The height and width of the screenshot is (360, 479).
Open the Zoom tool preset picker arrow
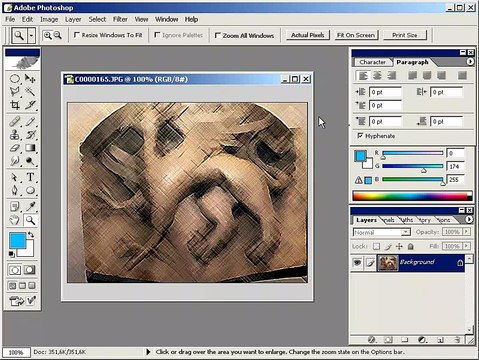coord(31,35)
